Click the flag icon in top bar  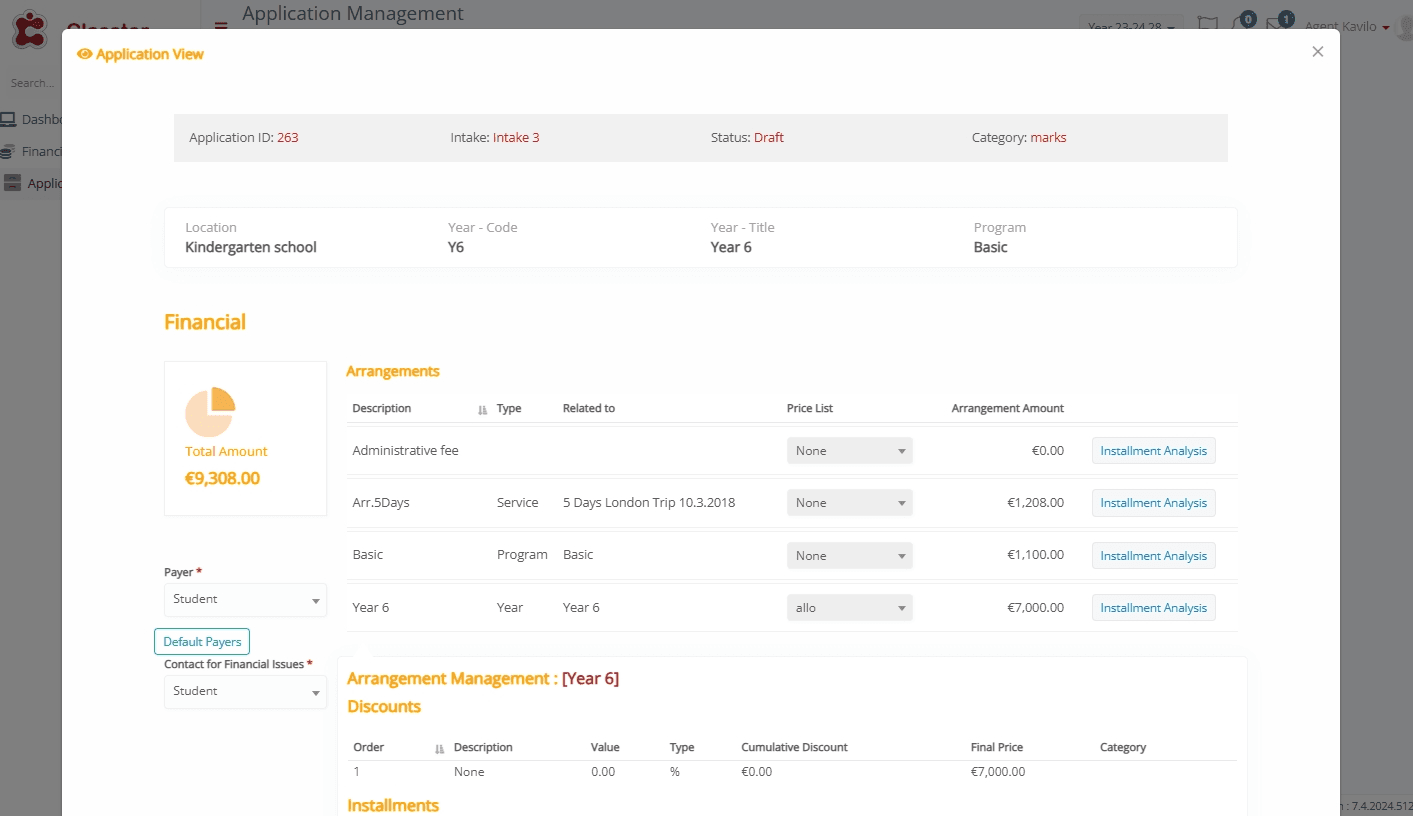[x=1208, y=24]
